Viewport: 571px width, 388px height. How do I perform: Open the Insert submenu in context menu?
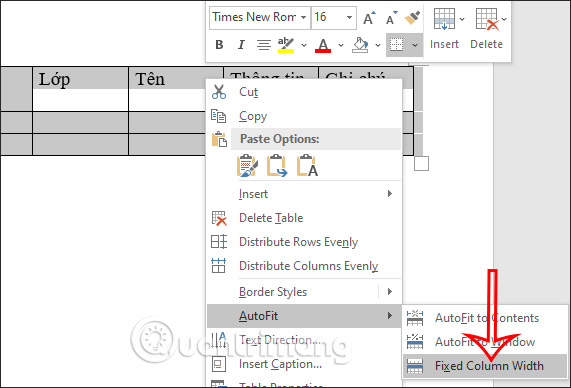tap(304, 194)
